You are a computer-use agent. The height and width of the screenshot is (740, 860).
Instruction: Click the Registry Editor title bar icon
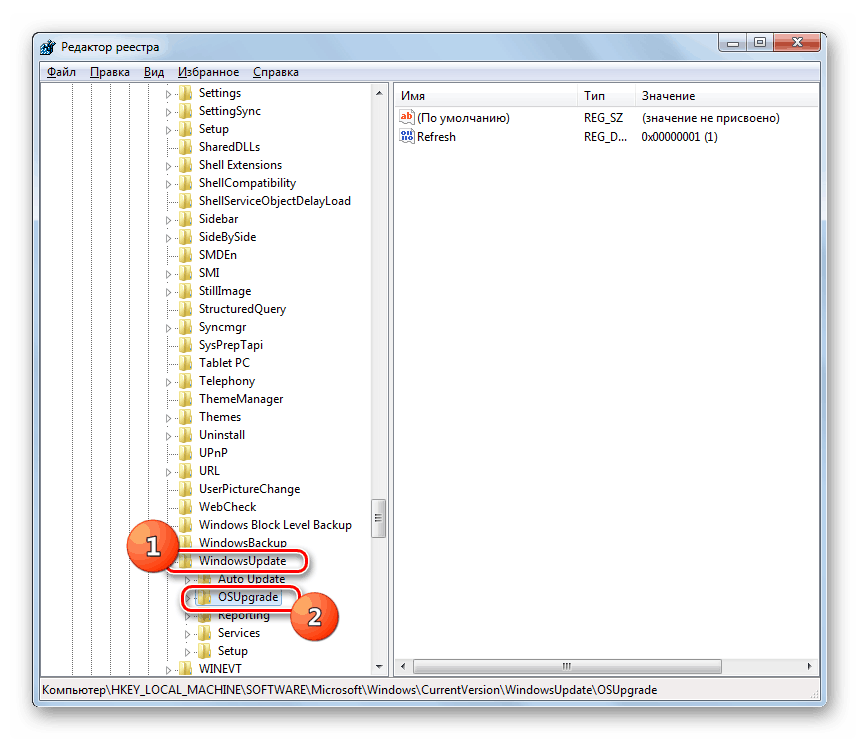click(x=48, y=47)
